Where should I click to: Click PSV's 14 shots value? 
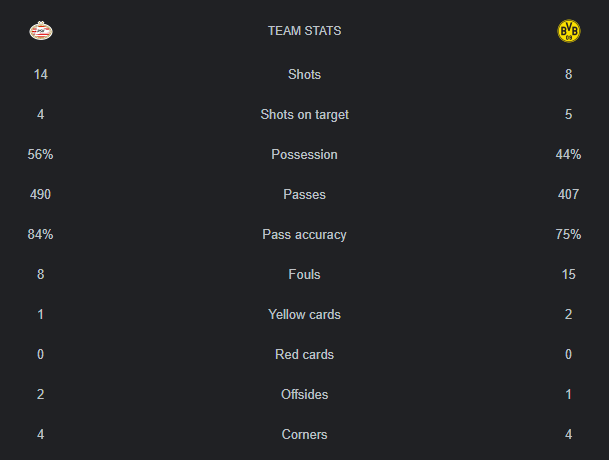(41, 74)
